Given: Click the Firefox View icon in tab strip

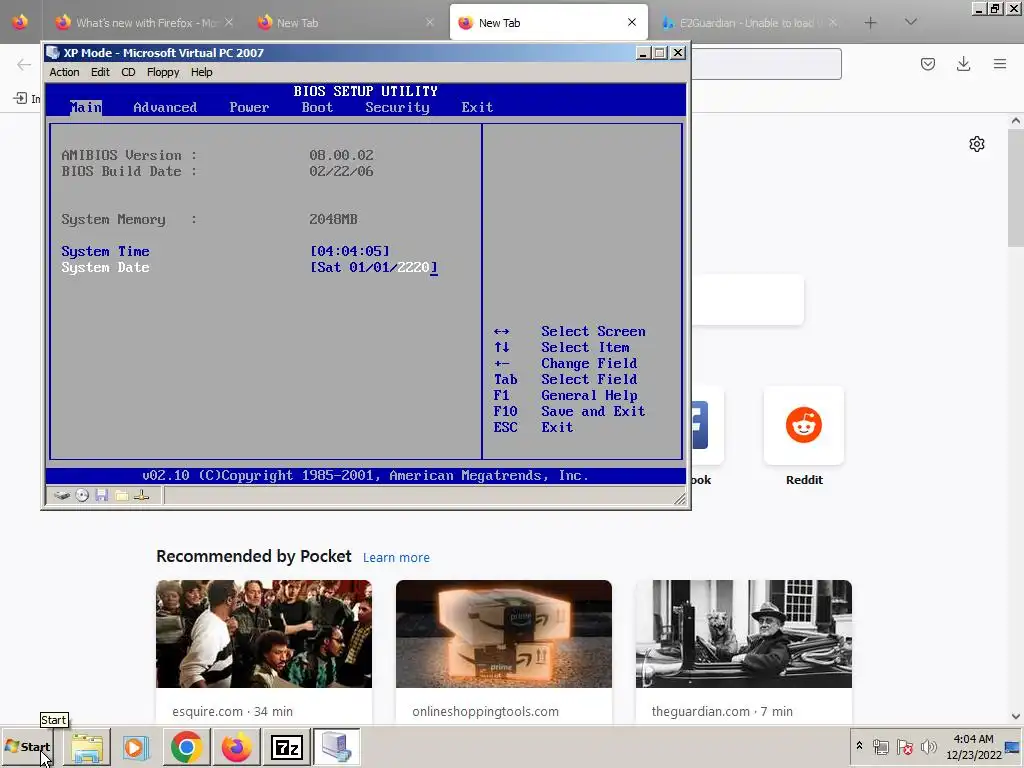Looking at the screenshot, I should [x=20, y=22].
